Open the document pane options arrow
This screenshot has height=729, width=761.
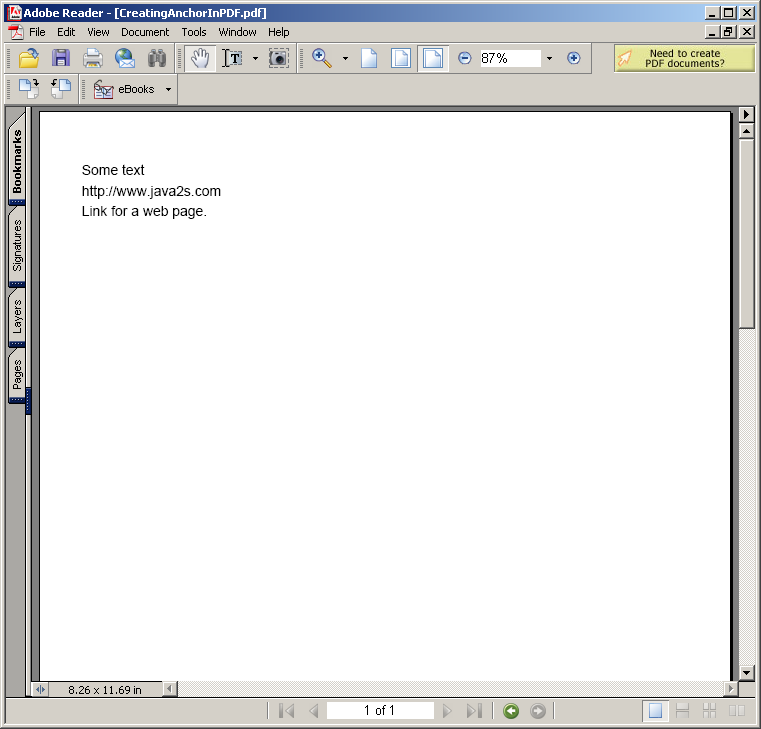(x=746, y=114)
